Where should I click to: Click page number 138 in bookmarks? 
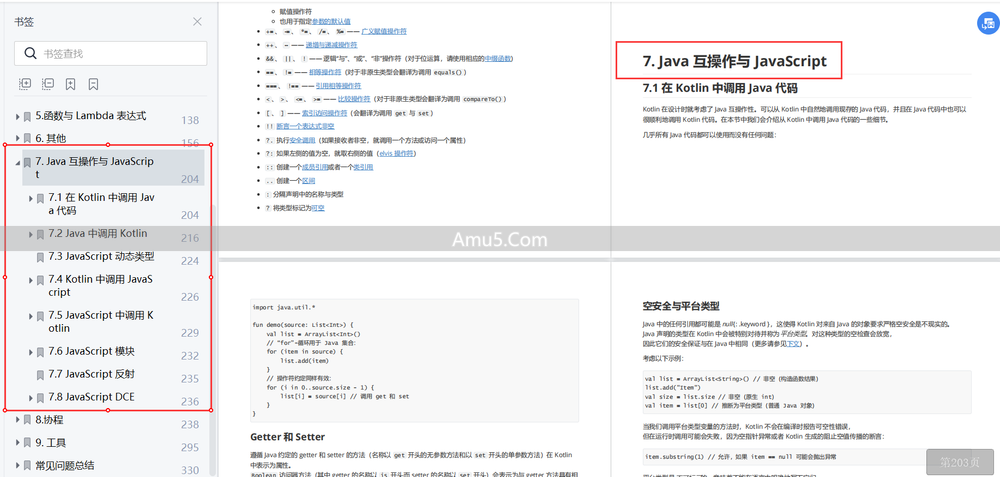[190, 121]
